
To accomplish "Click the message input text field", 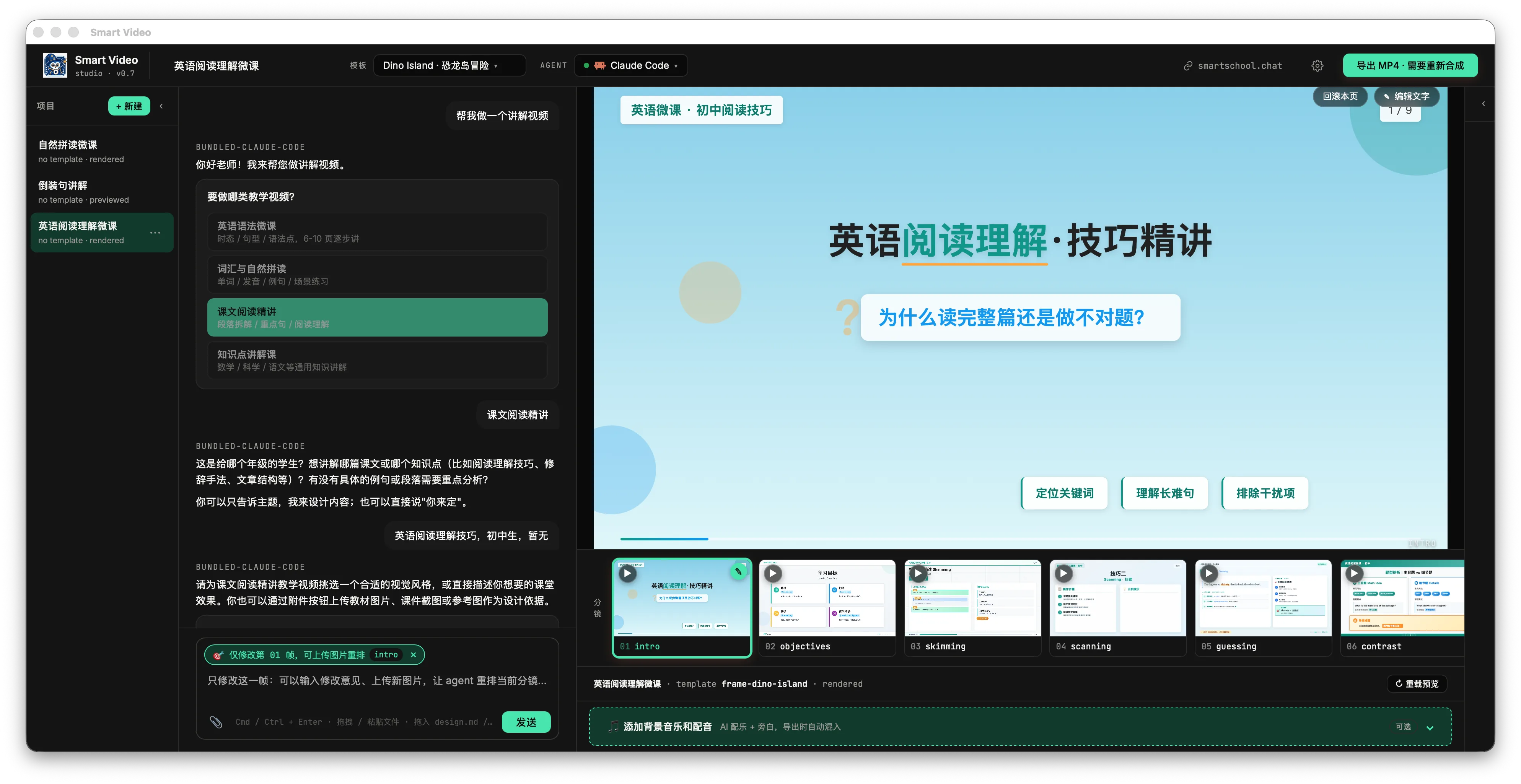I will pos(377,680).
